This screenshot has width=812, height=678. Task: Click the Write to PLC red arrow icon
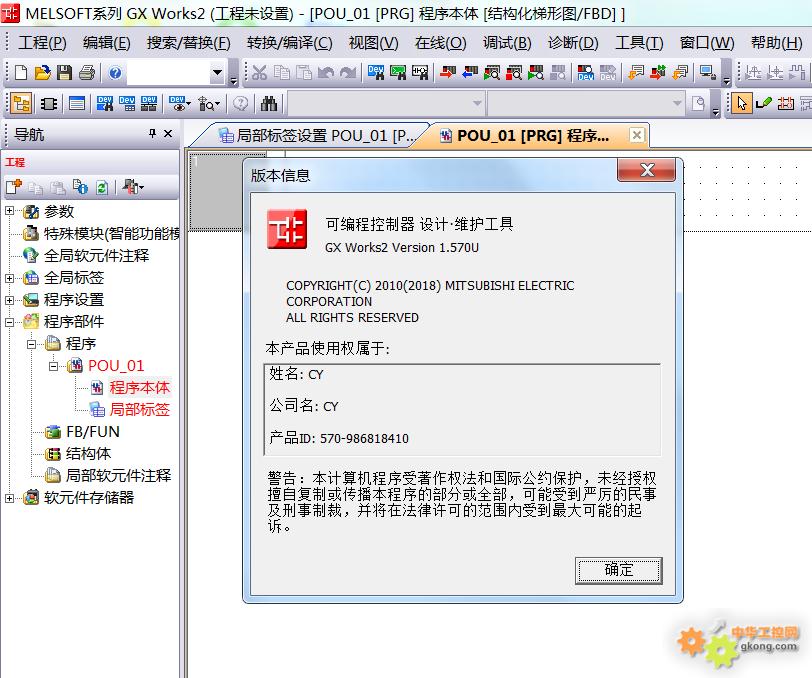click(447, 73)
